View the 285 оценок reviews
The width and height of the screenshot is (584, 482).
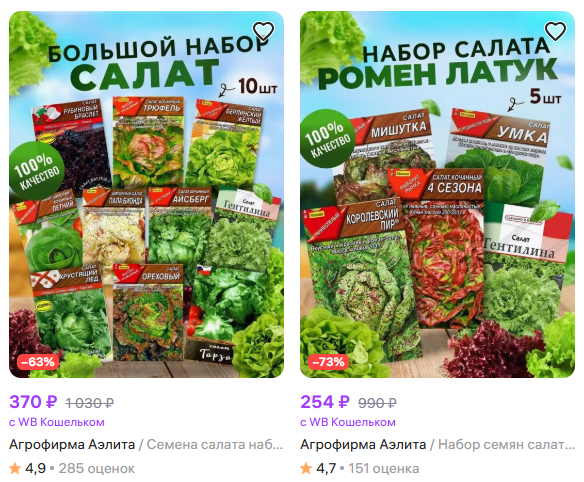click(x=97, y=469)
